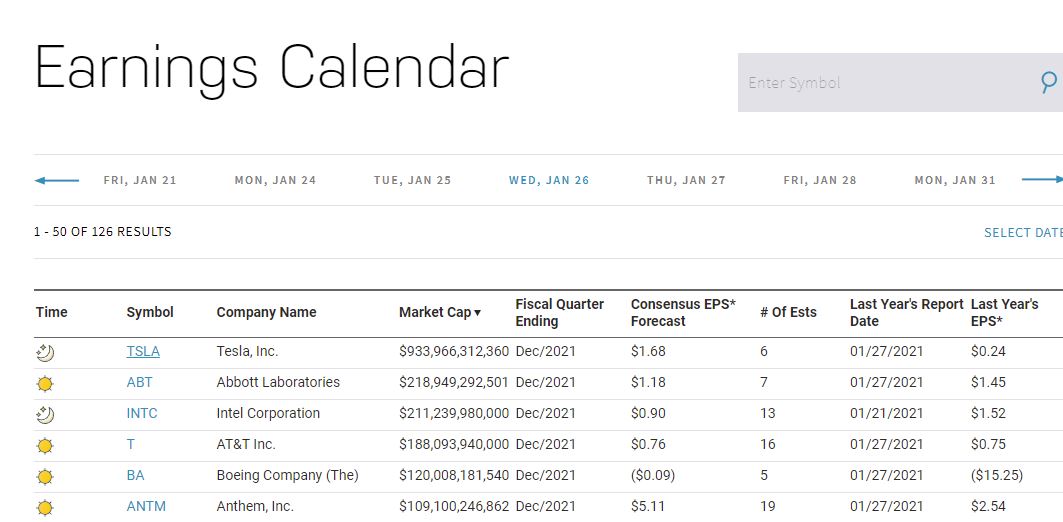Click the sun icon in the Anthem row
1063x522 pixels.
pyautogui.click(x=44, y=507)
